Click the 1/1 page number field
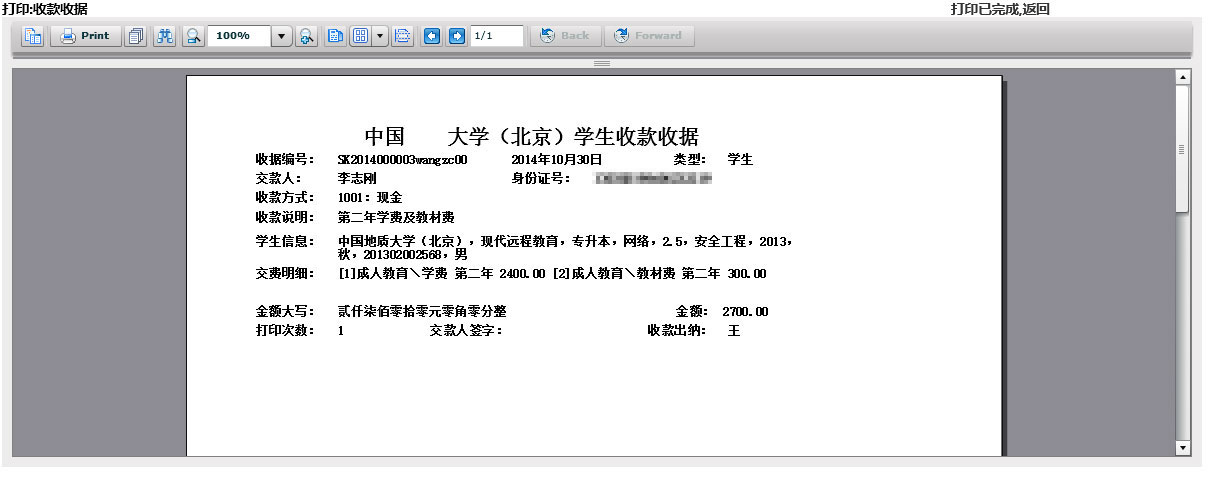This screenshot has width=1209, height=477. point(497,36)
